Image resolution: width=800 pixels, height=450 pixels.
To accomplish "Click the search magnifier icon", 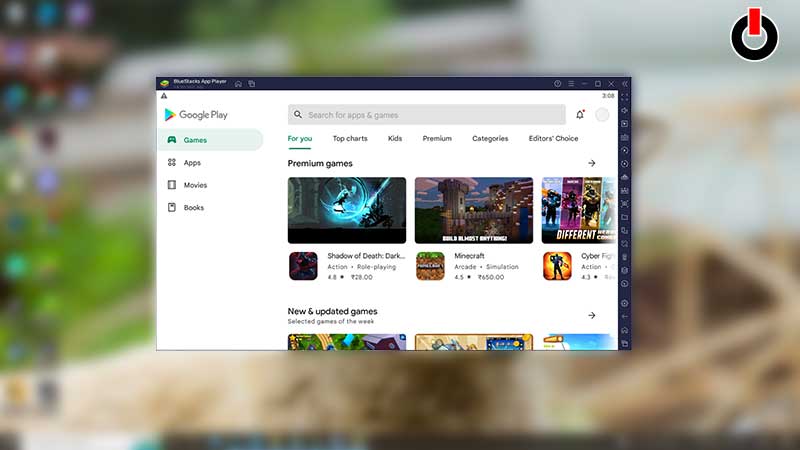I will tap(298, 115).
